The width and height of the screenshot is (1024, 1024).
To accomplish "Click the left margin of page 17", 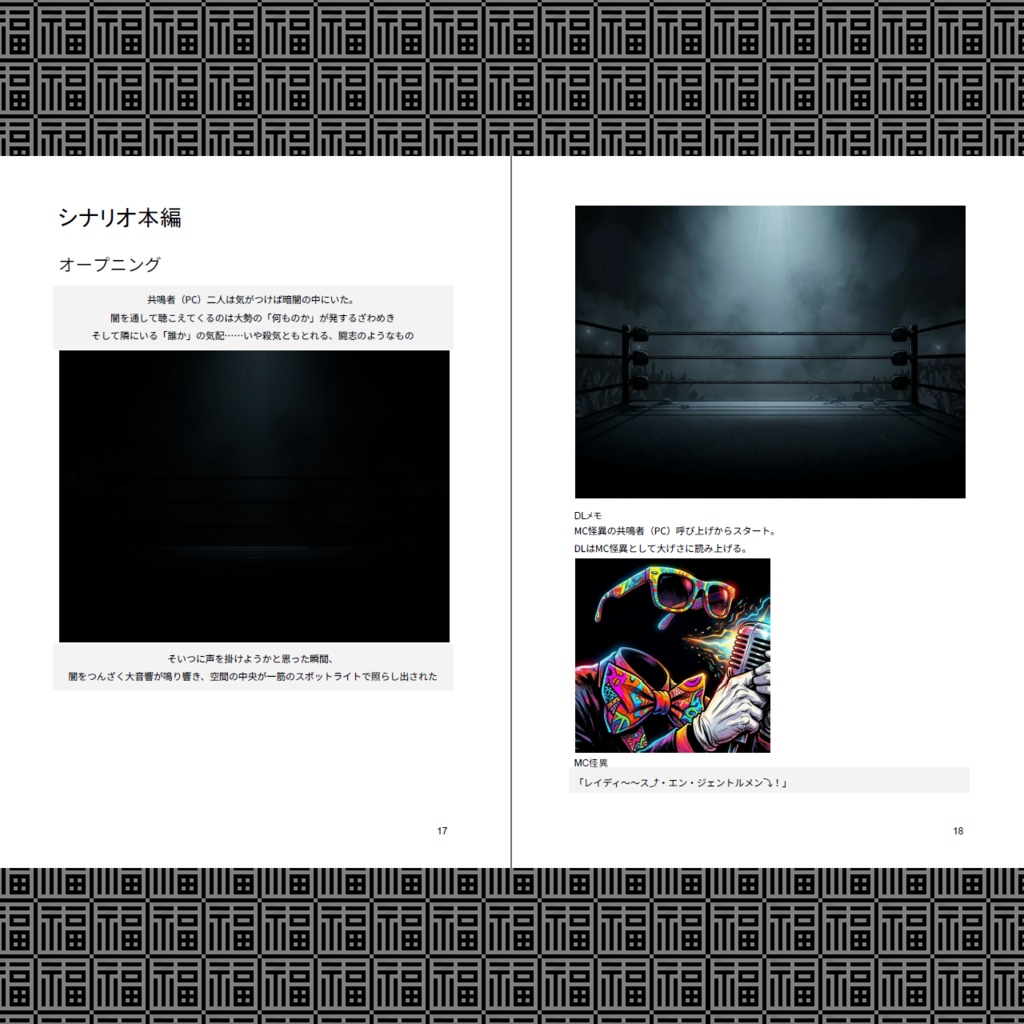I will point(30,500).
